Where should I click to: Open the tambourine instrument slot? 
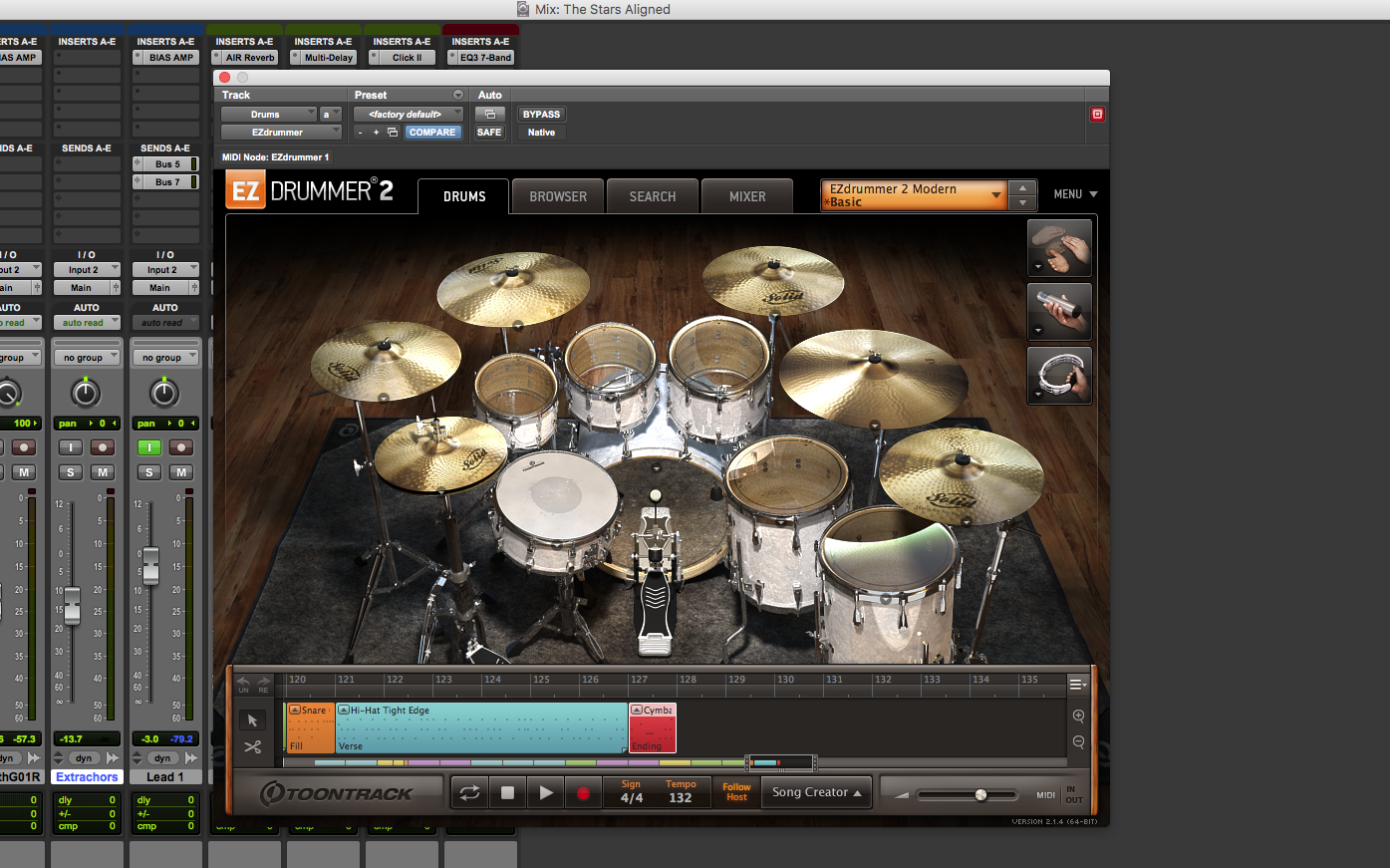pos(1059,375)
